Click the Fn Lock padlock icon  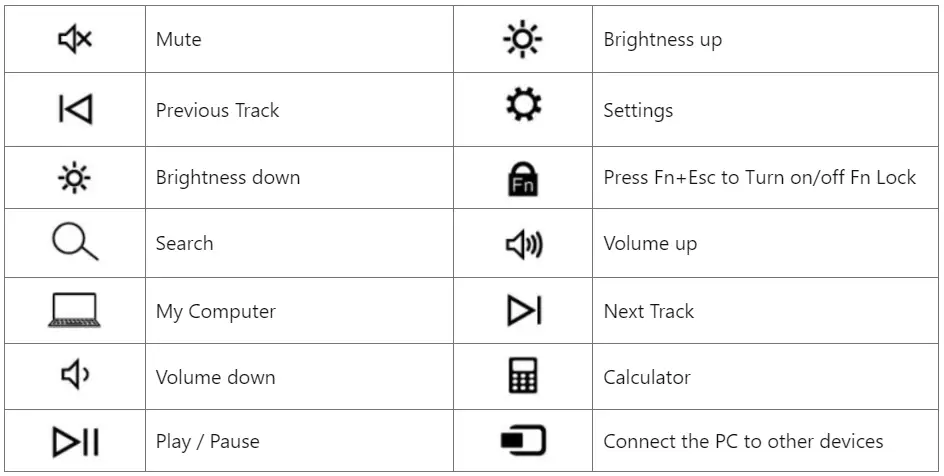coord(522,178)
